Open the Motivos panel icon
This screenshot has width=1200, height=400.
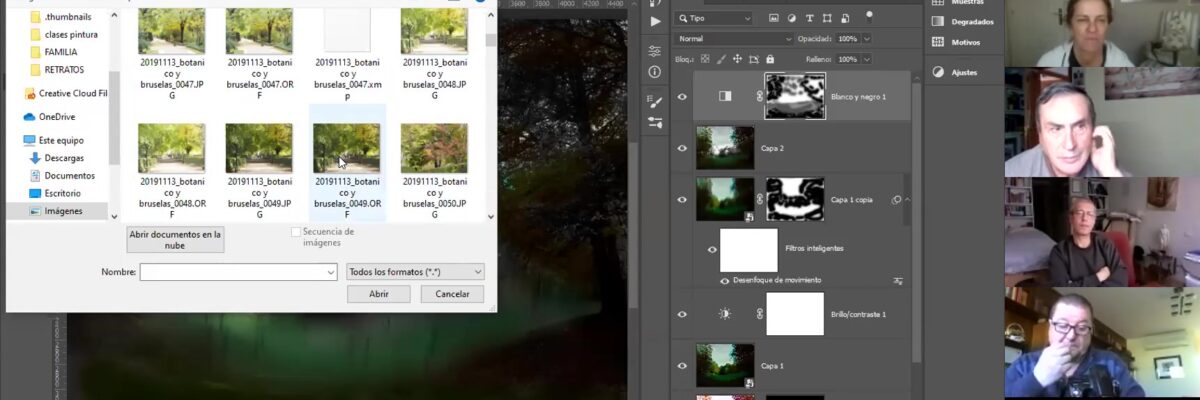(938, 42)
